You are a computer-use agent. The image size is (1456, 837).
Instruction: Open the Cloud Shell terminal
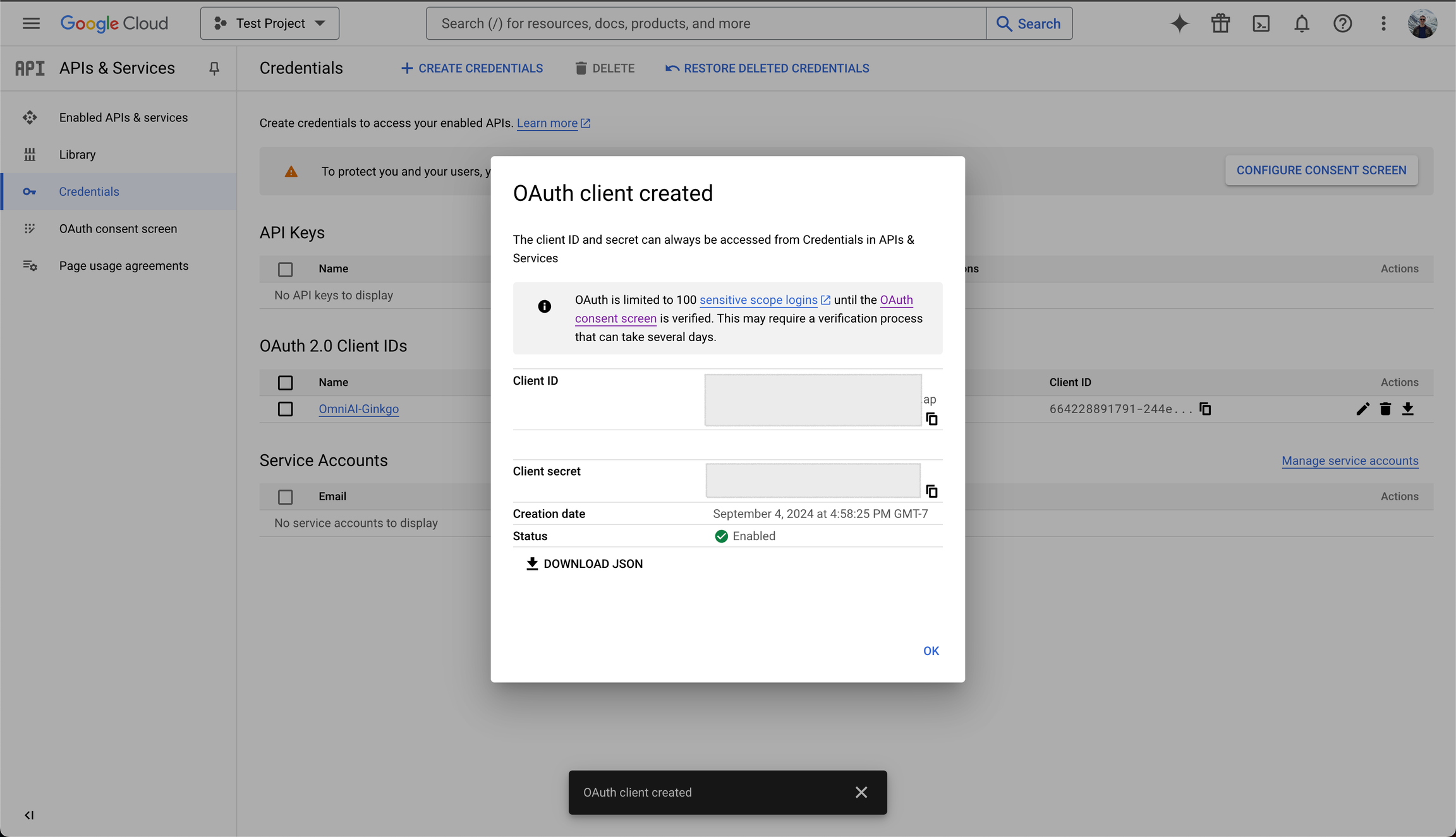[x=1261, y=23]
